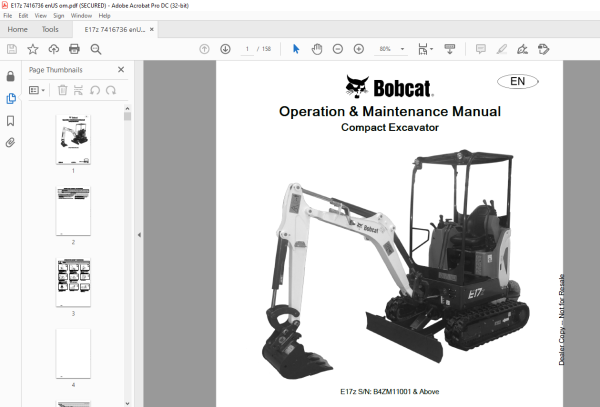Zoom in with plus icon
The image size is (600, 407).
coord(359,49)
